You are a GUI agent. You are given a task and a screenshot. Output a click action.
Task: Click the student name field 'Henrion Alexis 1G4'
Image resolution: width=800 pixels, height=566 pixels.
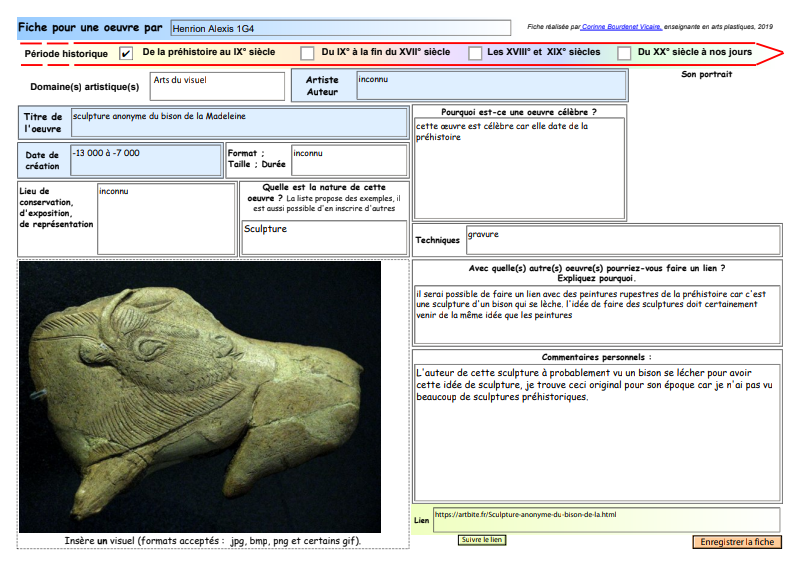click(x=340, y=28)
